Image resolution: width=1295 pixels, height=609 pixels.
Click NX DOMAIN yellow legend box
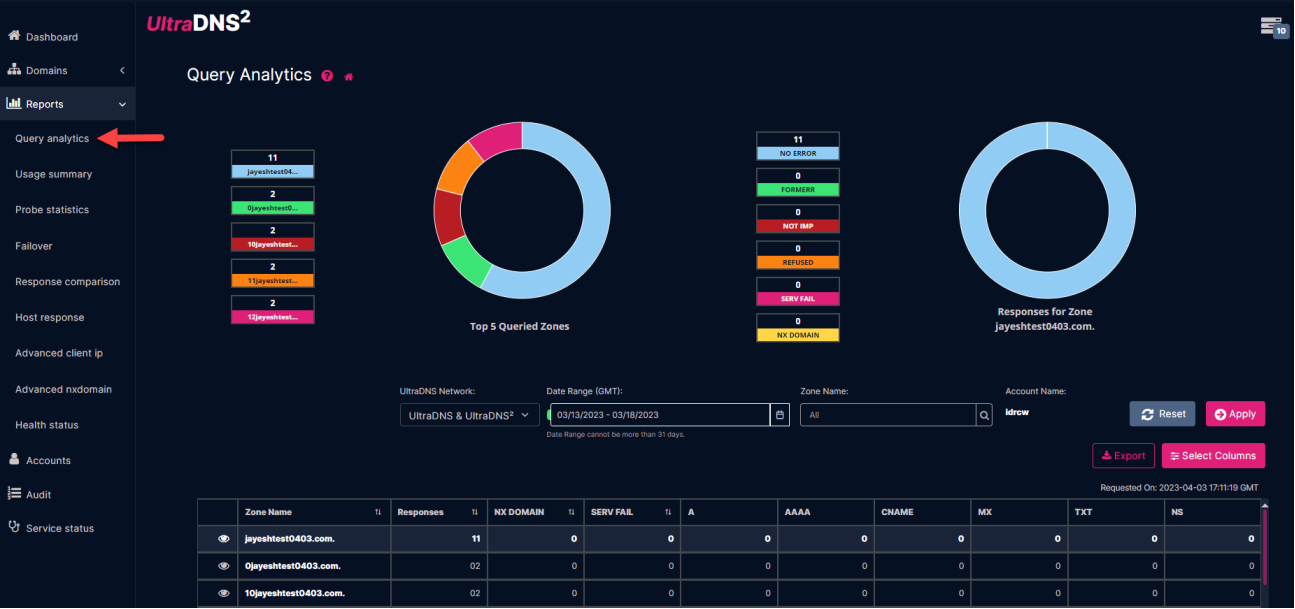(798, 328)
